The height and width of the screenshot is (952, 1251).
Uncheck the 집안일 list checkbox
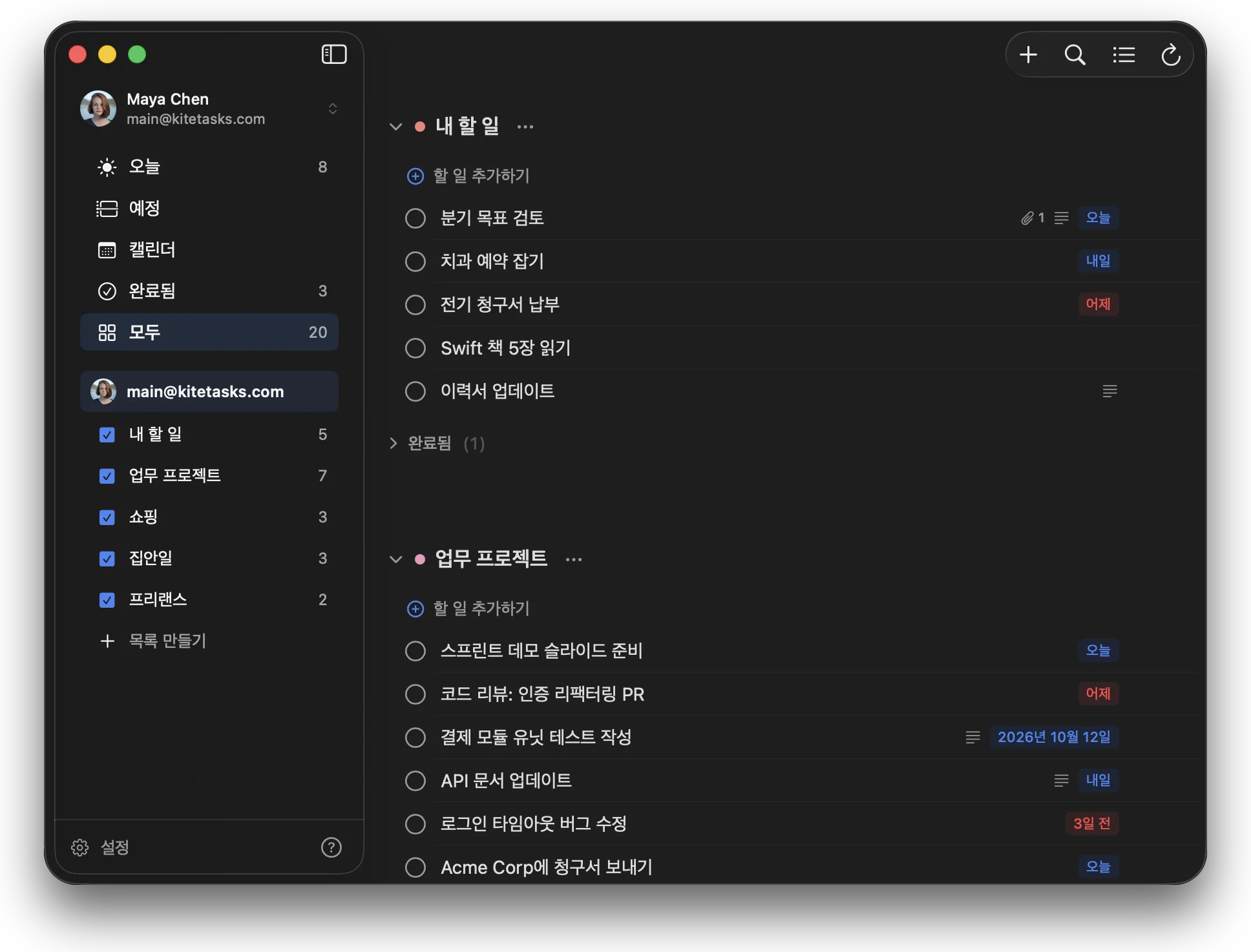point(107,559)
